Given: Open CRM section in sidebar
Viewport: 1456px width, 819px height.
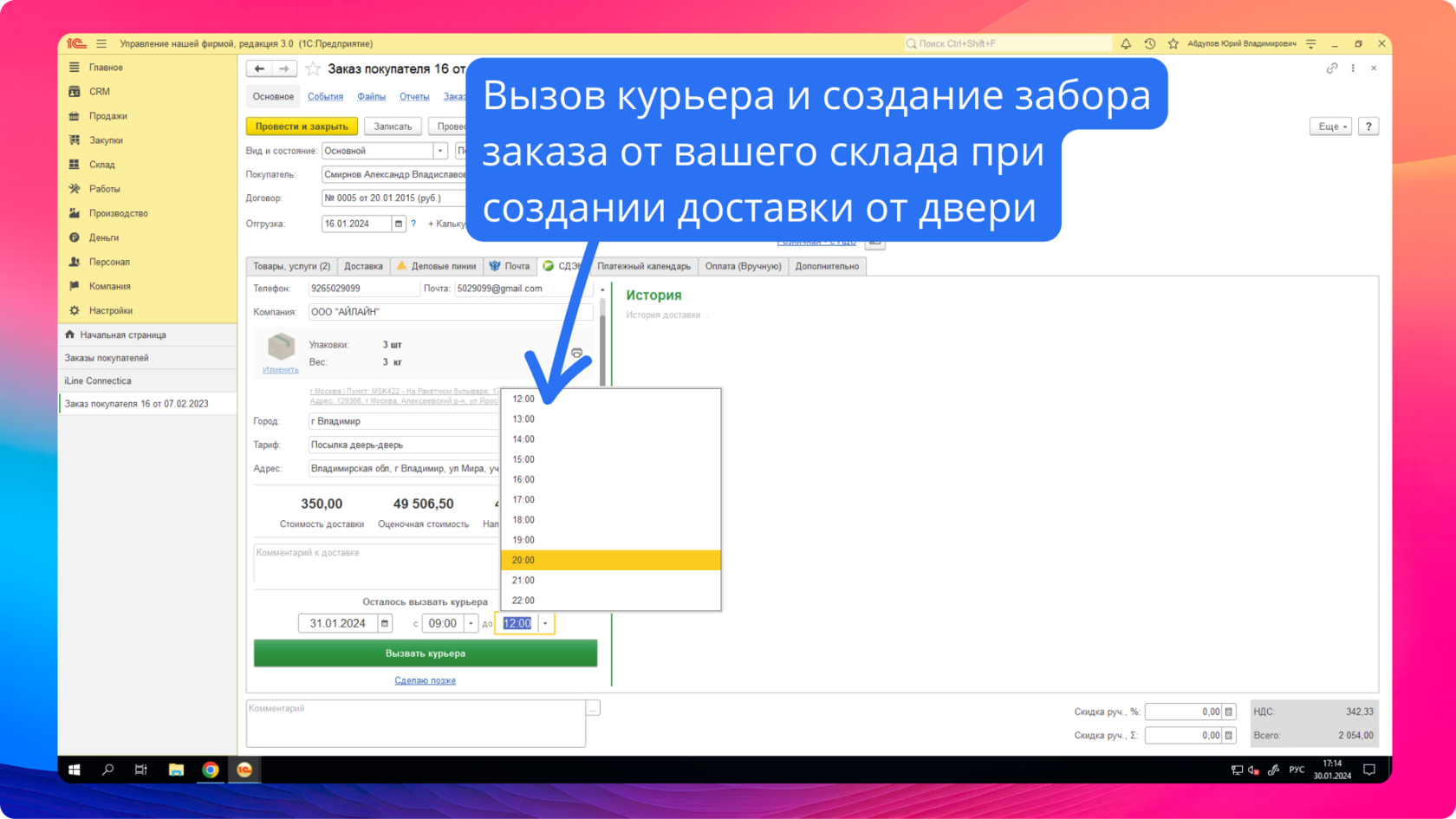Looking at the screenshot, I should tap(99, 91).
